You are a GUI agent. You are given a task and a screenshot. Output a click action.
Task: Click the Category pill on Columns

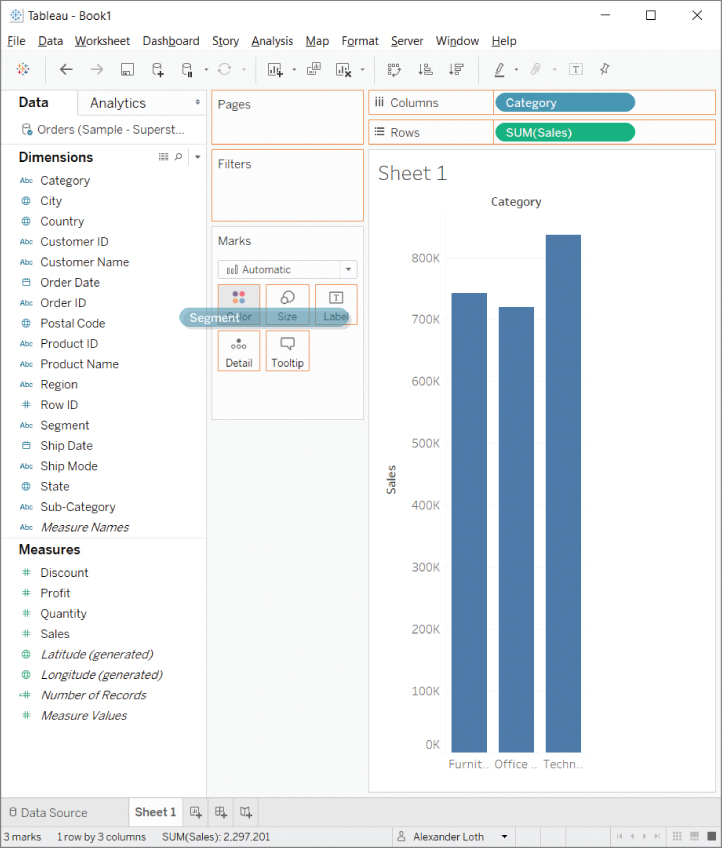click(565, 102)
